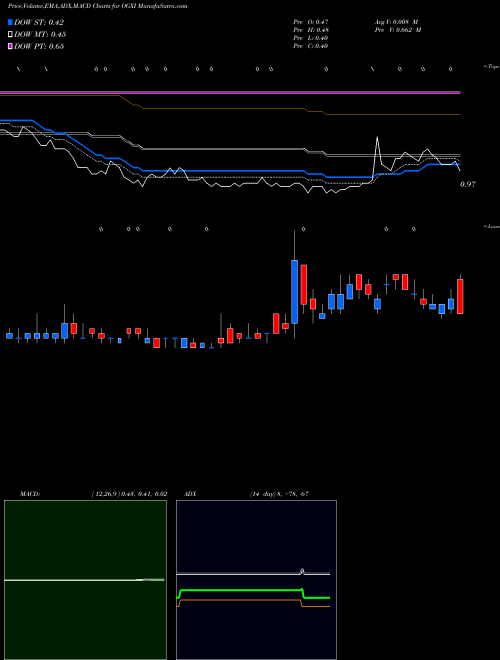Screen dimensions: 500x660
Task: Open the dark blue ADX indicator chart
Action: tap(256, 580)
